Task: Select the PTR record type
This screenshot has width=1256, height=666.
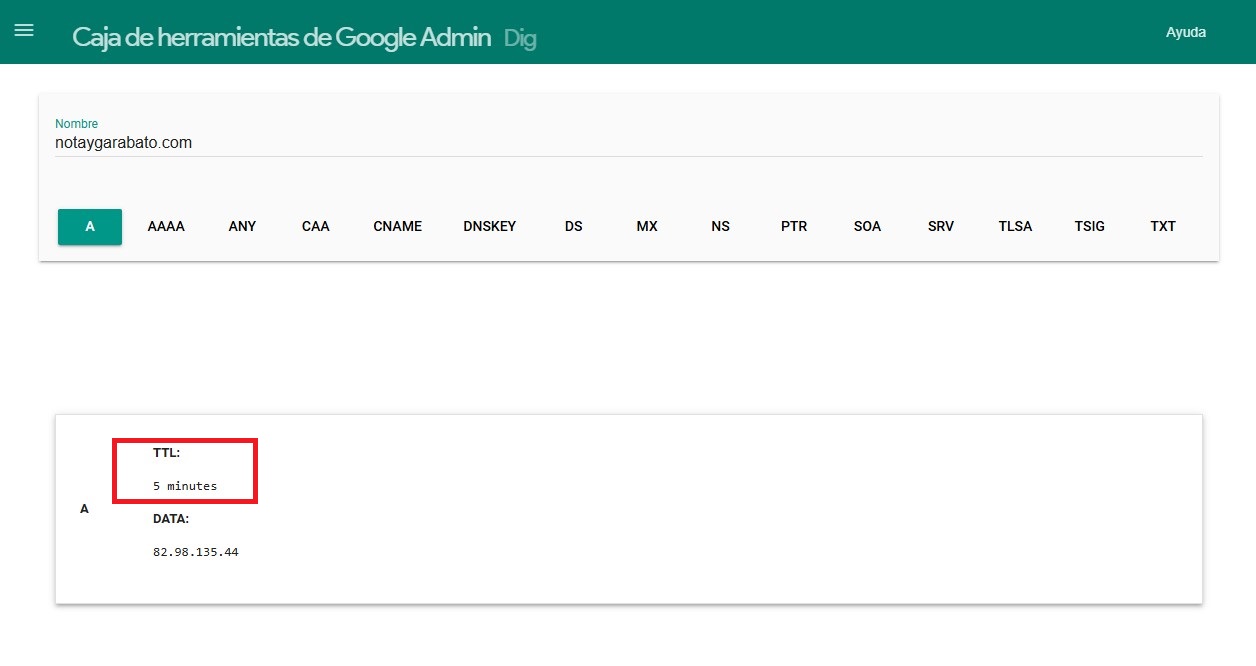Action: 794,226
